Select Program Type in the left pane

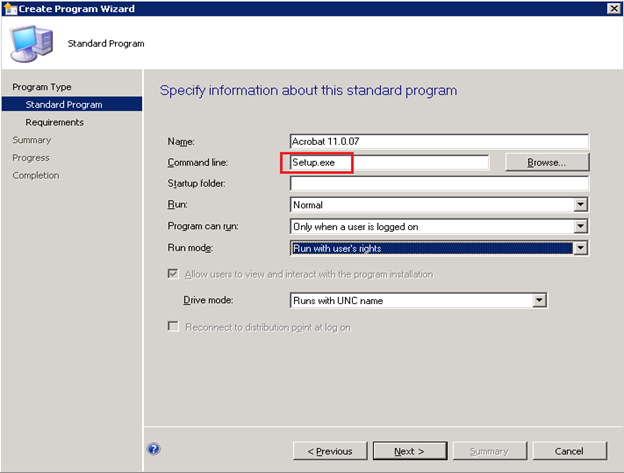(x=42, y=87)
